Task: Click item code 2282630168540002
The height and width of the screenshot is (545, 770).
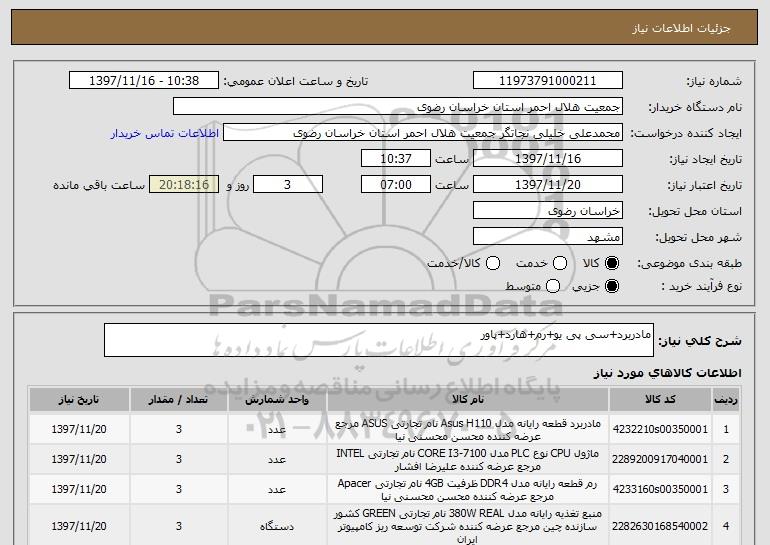Action: click(x=660, y=526)
